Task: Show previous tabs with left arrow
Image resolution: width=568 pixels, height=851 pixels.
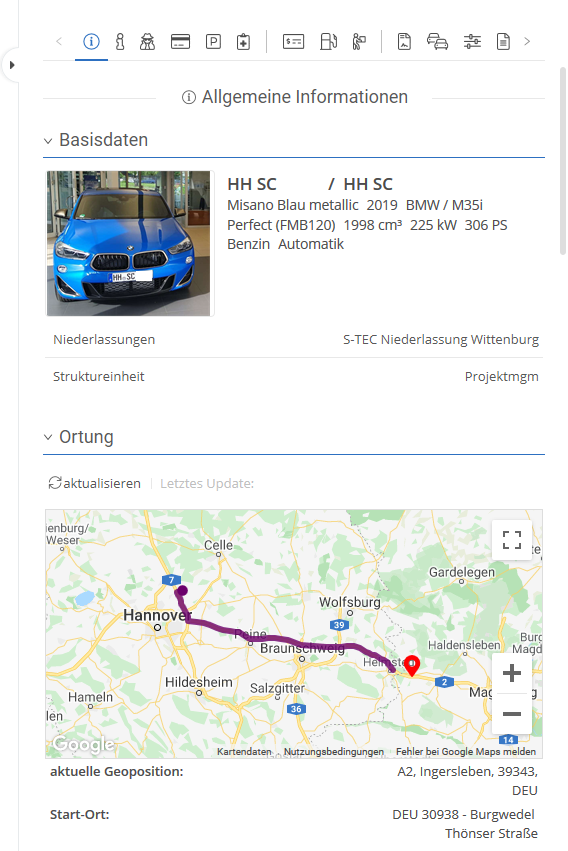Action: click(x=59, y=41)
